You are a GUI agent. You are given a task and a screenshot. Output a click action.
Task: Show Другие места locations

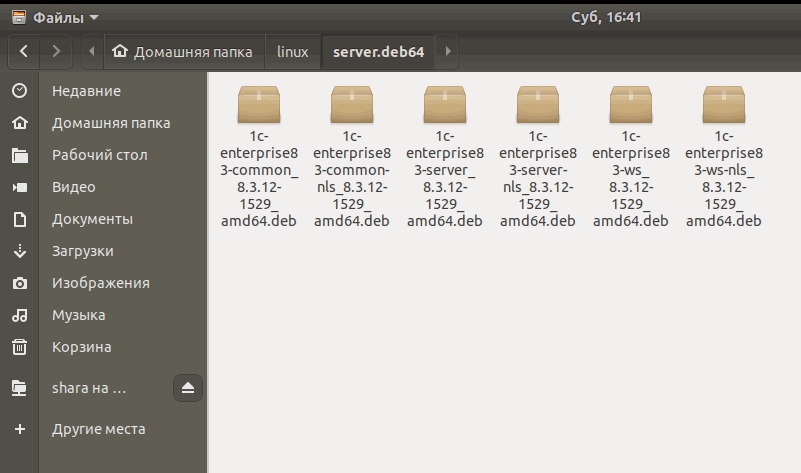click(98, 429)
